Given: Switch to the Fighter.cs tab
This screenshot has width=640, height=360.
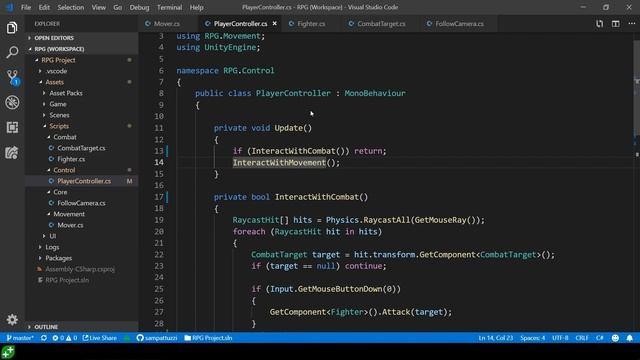Looking at the screenshot, I should 311,24.
